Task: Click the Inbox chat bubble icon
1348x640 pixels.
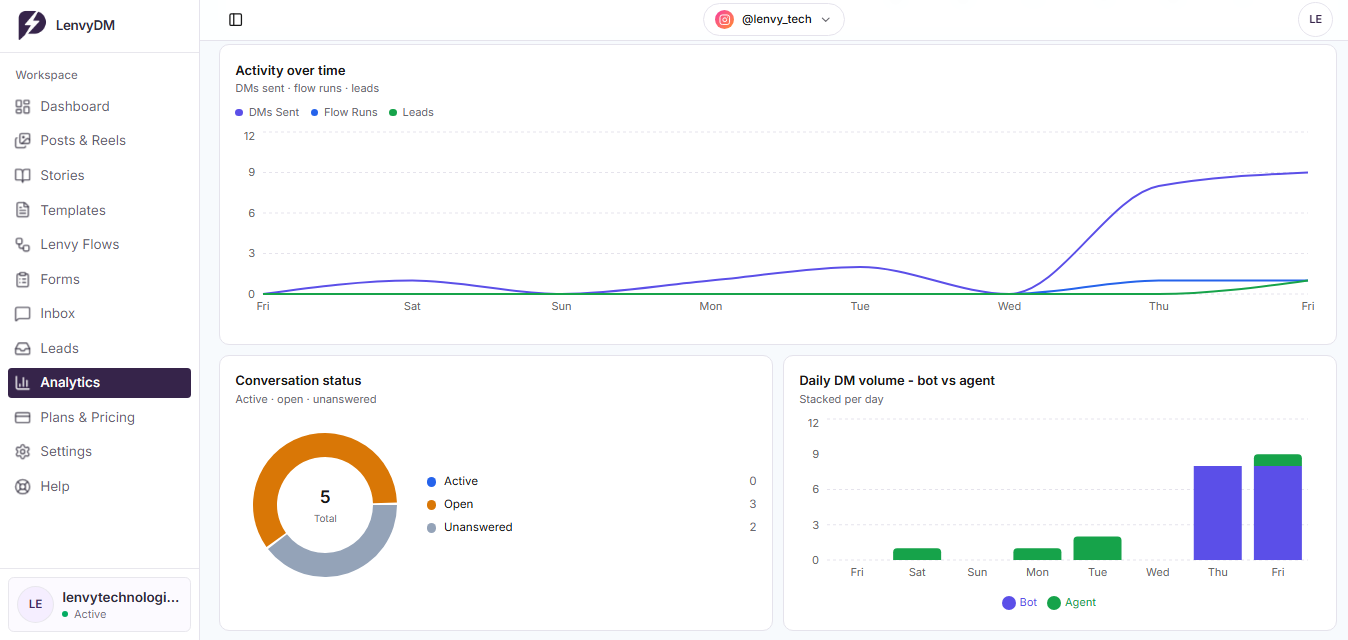Action: (23, 314)
